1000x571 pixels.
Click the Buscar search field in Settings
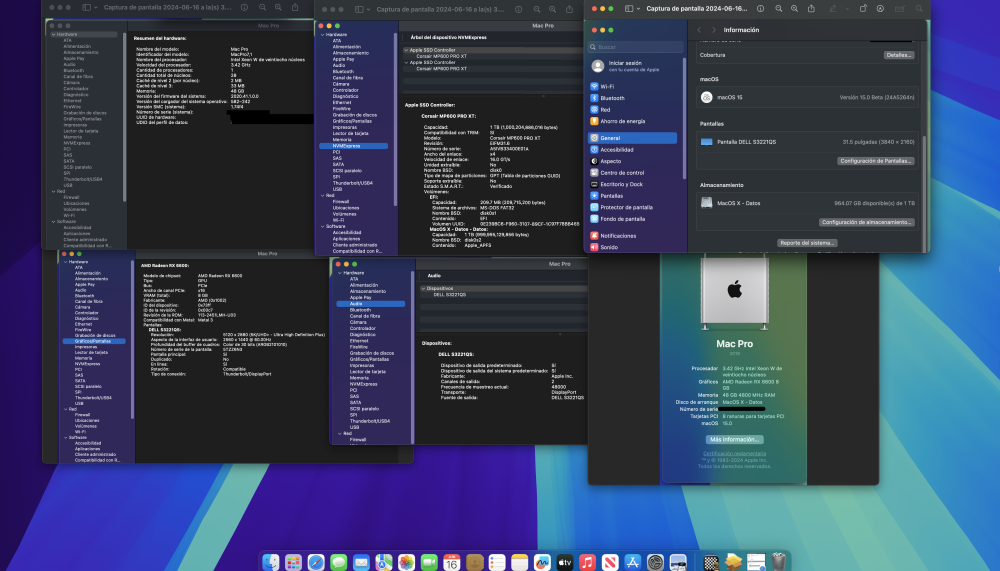[635, 47]
